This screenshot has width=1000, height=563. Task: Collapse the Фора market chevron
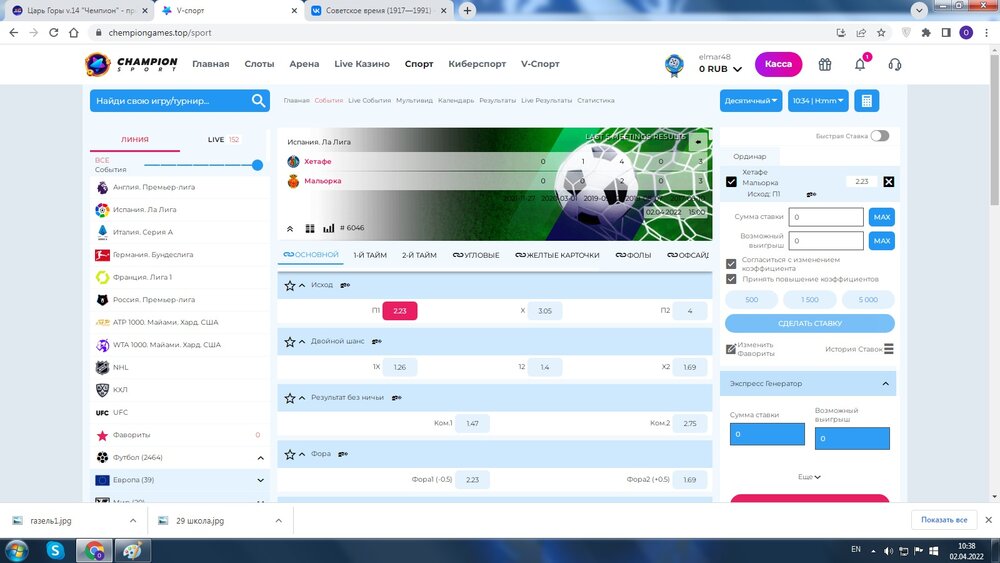(302, 454)
